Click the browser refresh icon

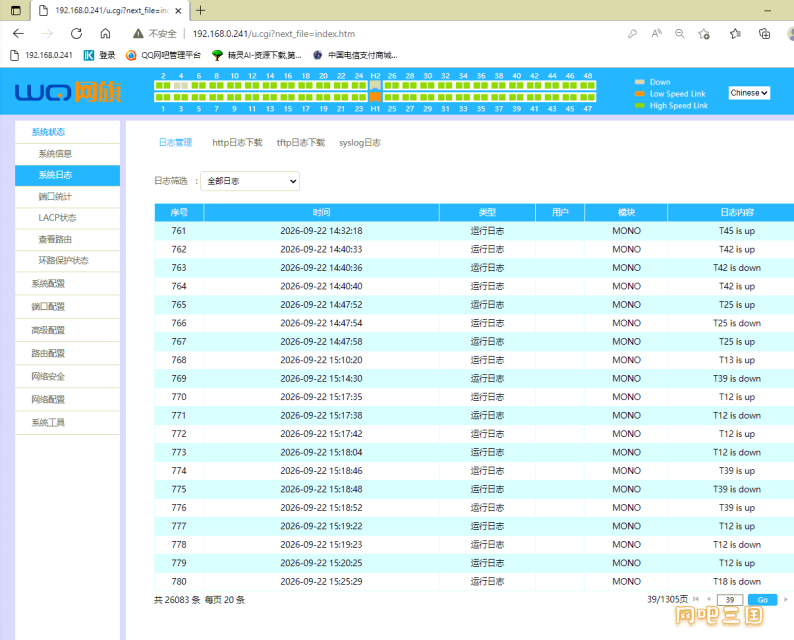(x=76, y=33)
